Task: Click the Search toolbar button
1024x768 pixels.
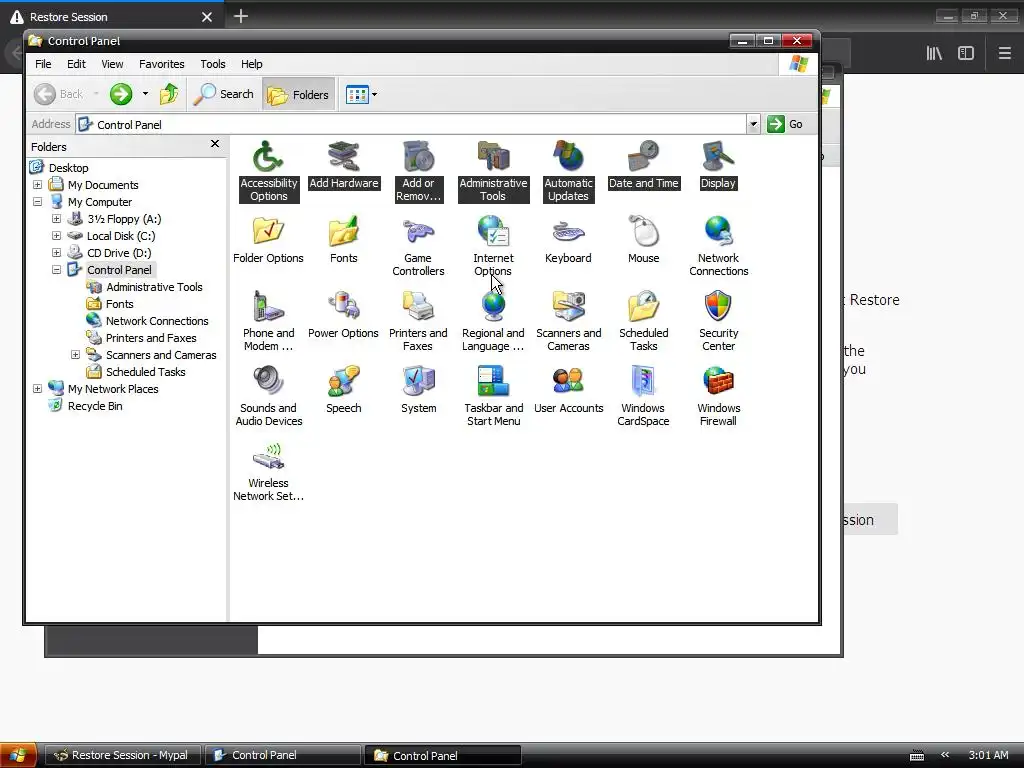Action: coord(224,95)
